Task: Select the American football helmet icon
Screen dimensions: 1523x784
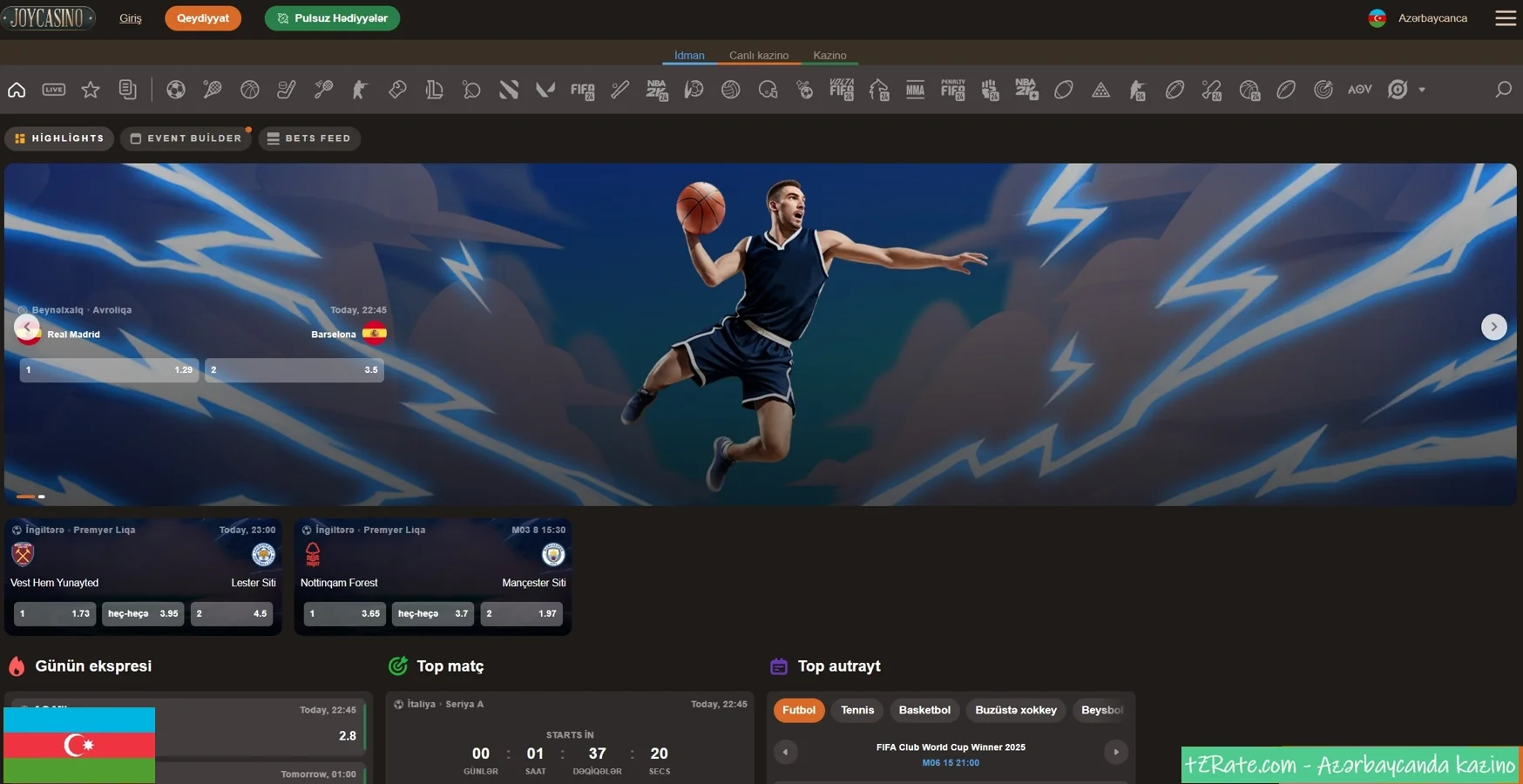Action: (768, 90)
